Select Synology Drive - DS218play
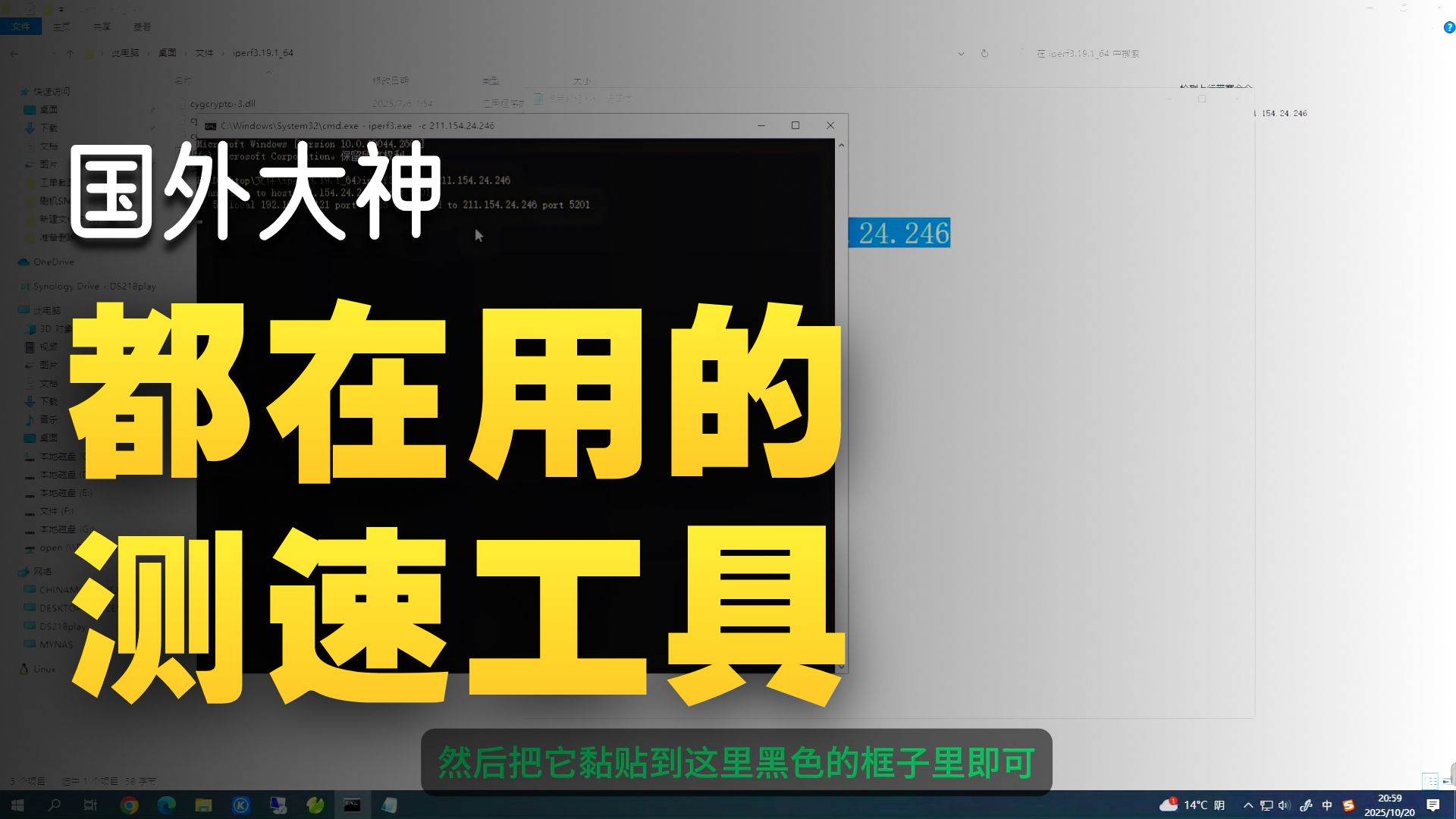 (94, 287)
